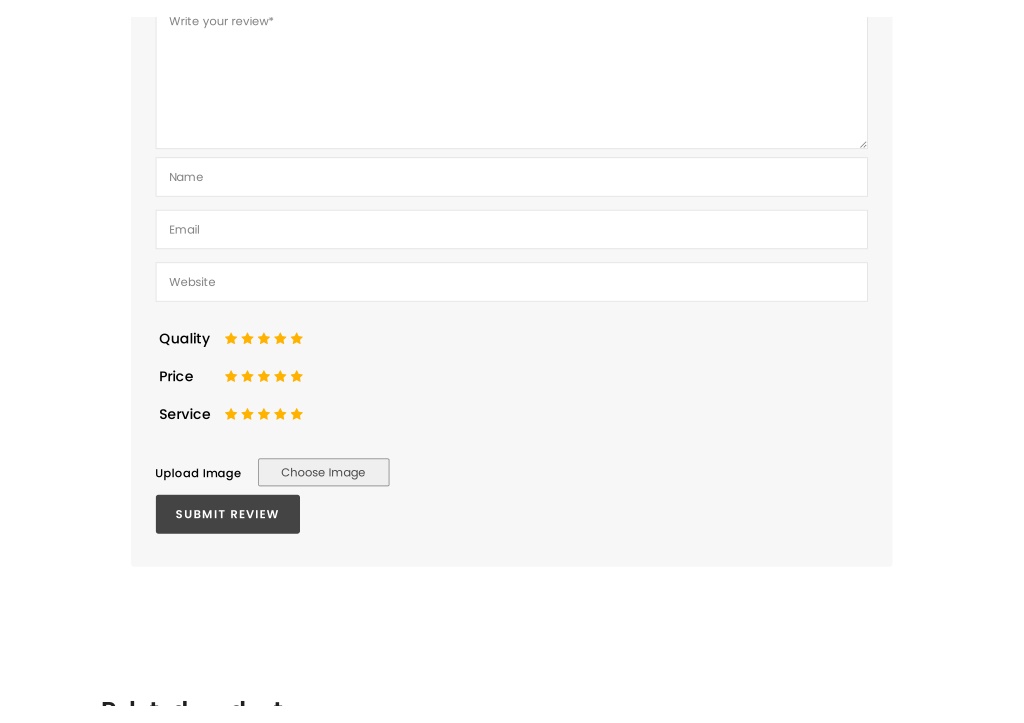Select third star in Quality rating
The height and width of the screenshot is (723, 1024).
coord(264,338)
